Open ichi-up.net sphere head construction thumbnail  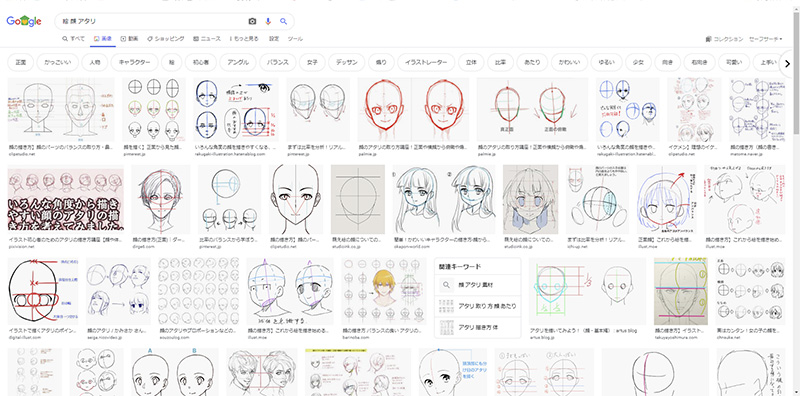597,200
